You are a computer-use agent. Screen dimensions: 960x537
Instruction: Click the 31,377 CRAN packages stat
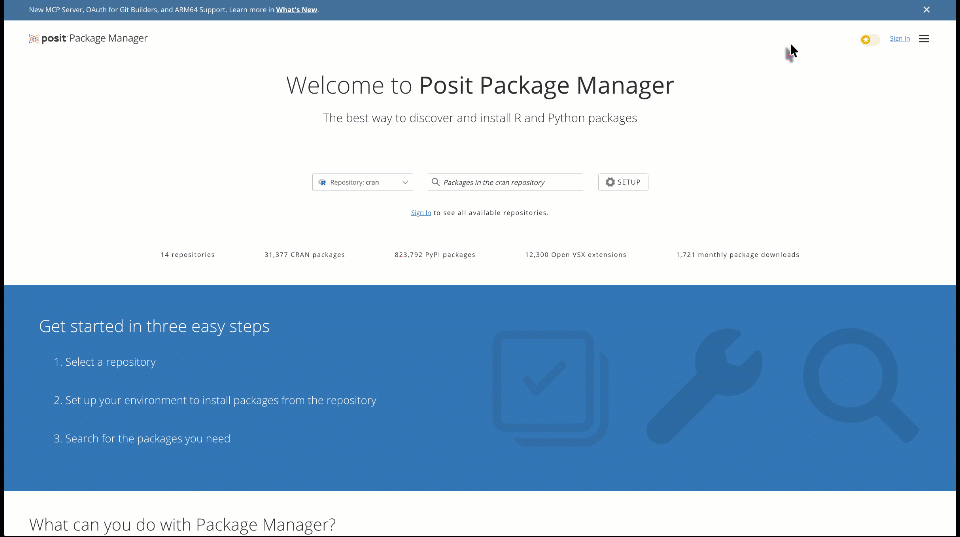pyautogui.click(x=304, y=255)
